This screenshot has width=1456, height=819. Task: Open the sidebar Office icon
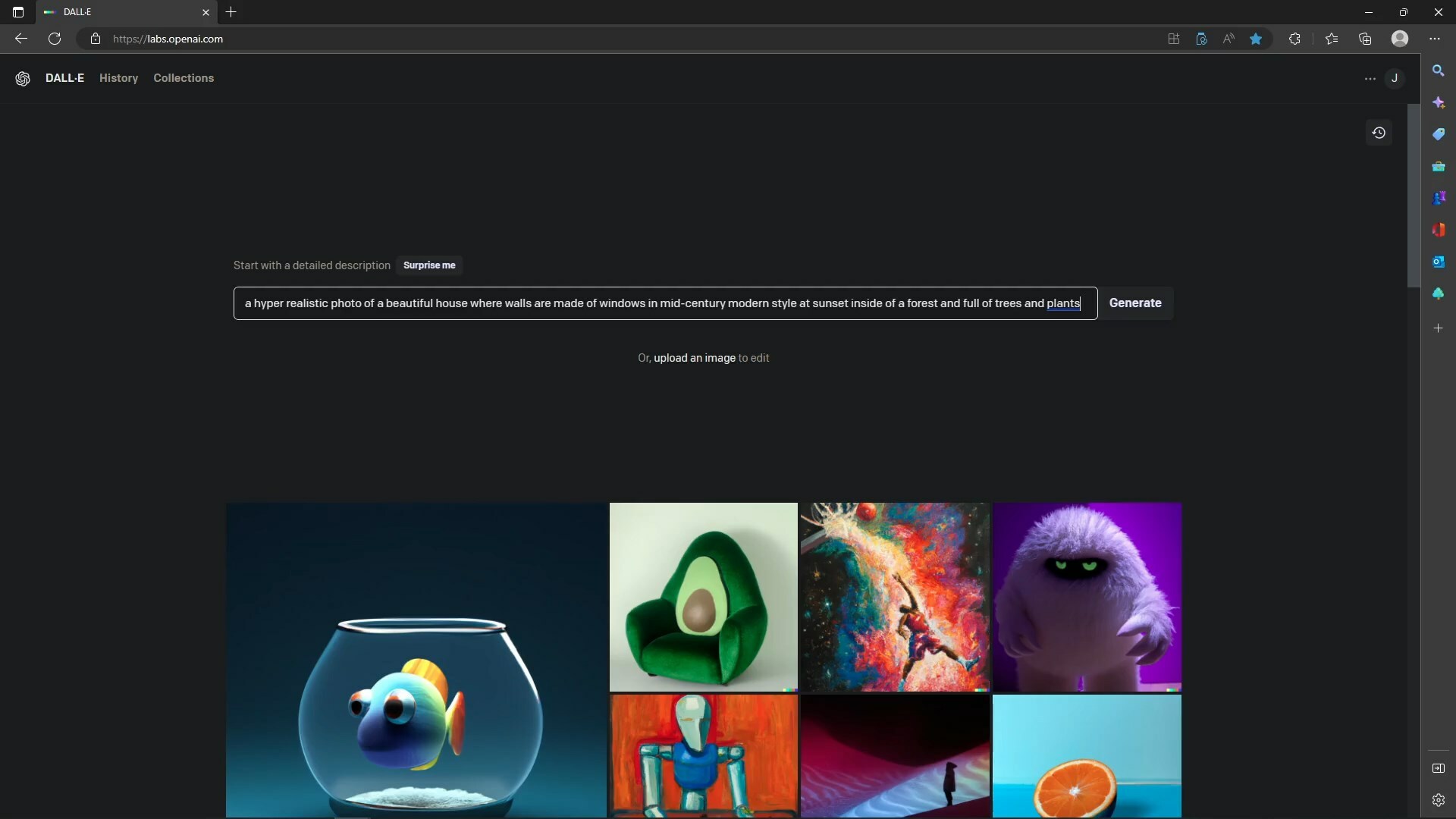pyautogui.click(x=1438, y=230)
